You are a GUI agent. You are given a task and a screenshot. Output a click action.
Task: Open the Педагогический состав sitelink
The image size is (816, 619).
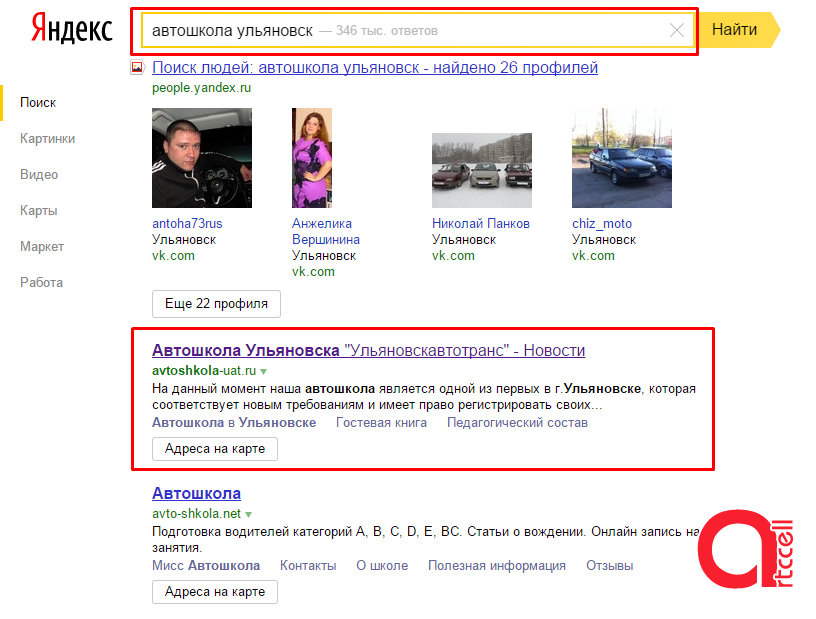(517, 423)
